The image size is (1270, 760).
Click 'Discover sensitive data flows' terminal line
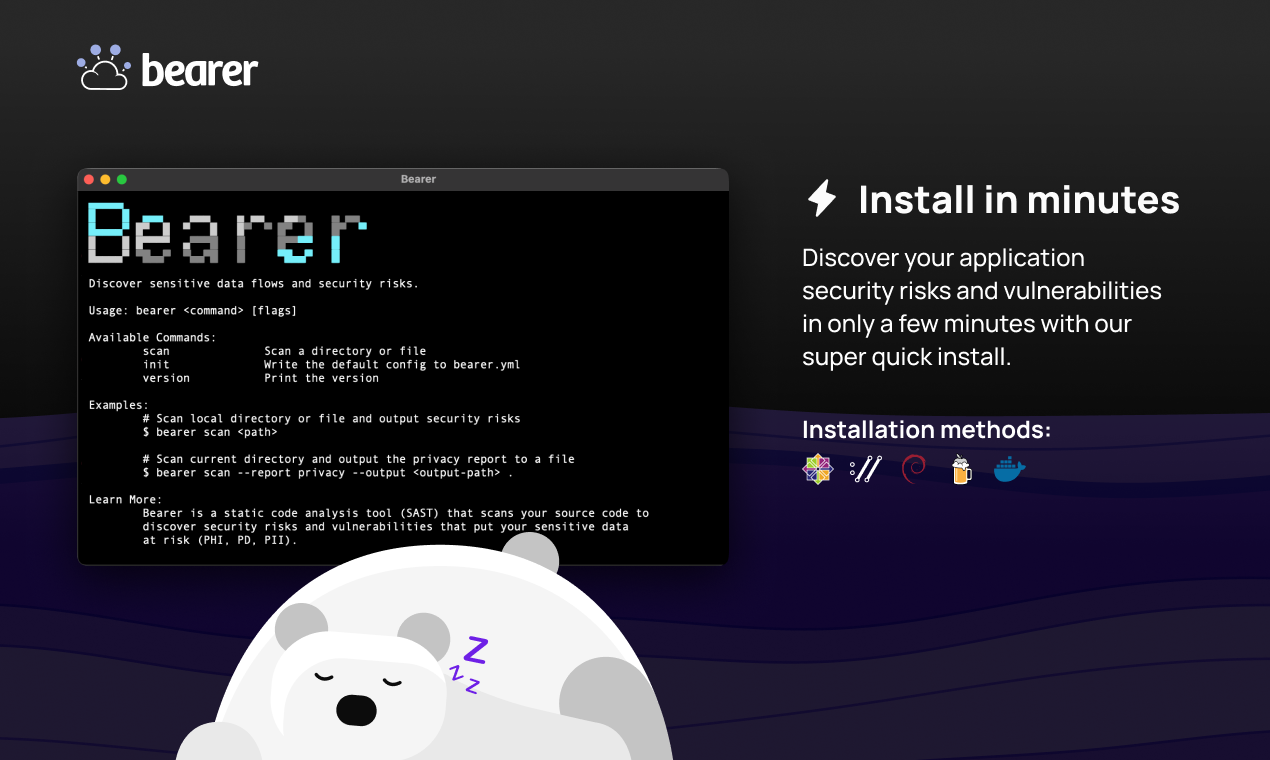(x=253, y=284)
